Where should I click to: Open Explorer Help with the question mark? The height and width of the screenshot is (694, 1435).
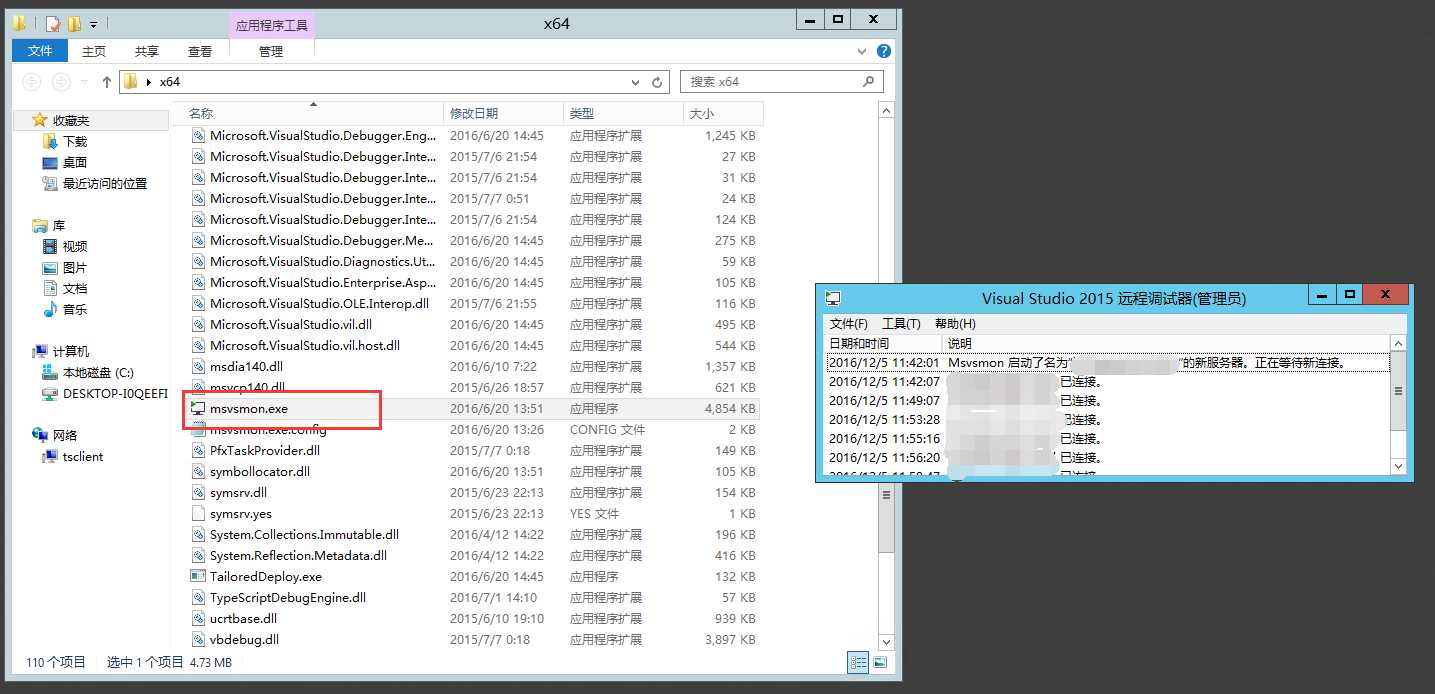(x=883, y=51)
